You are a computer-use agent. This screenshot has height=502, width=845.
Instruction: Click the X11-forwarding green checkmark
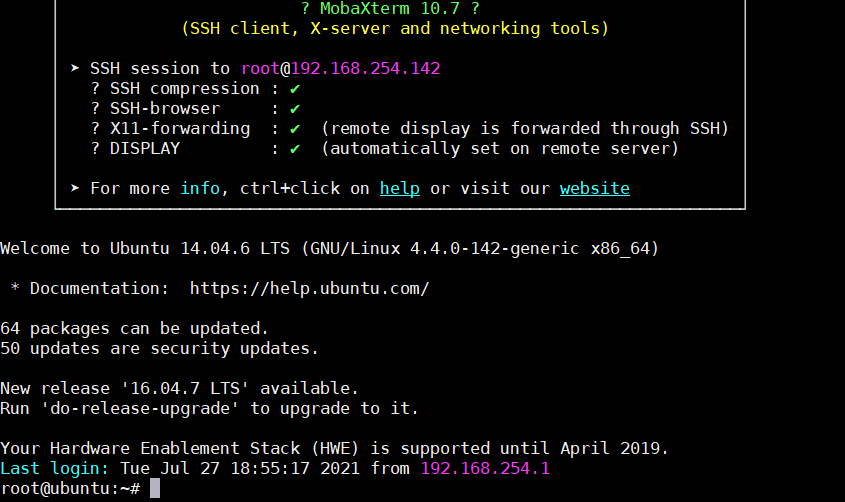tap(295, 129)
